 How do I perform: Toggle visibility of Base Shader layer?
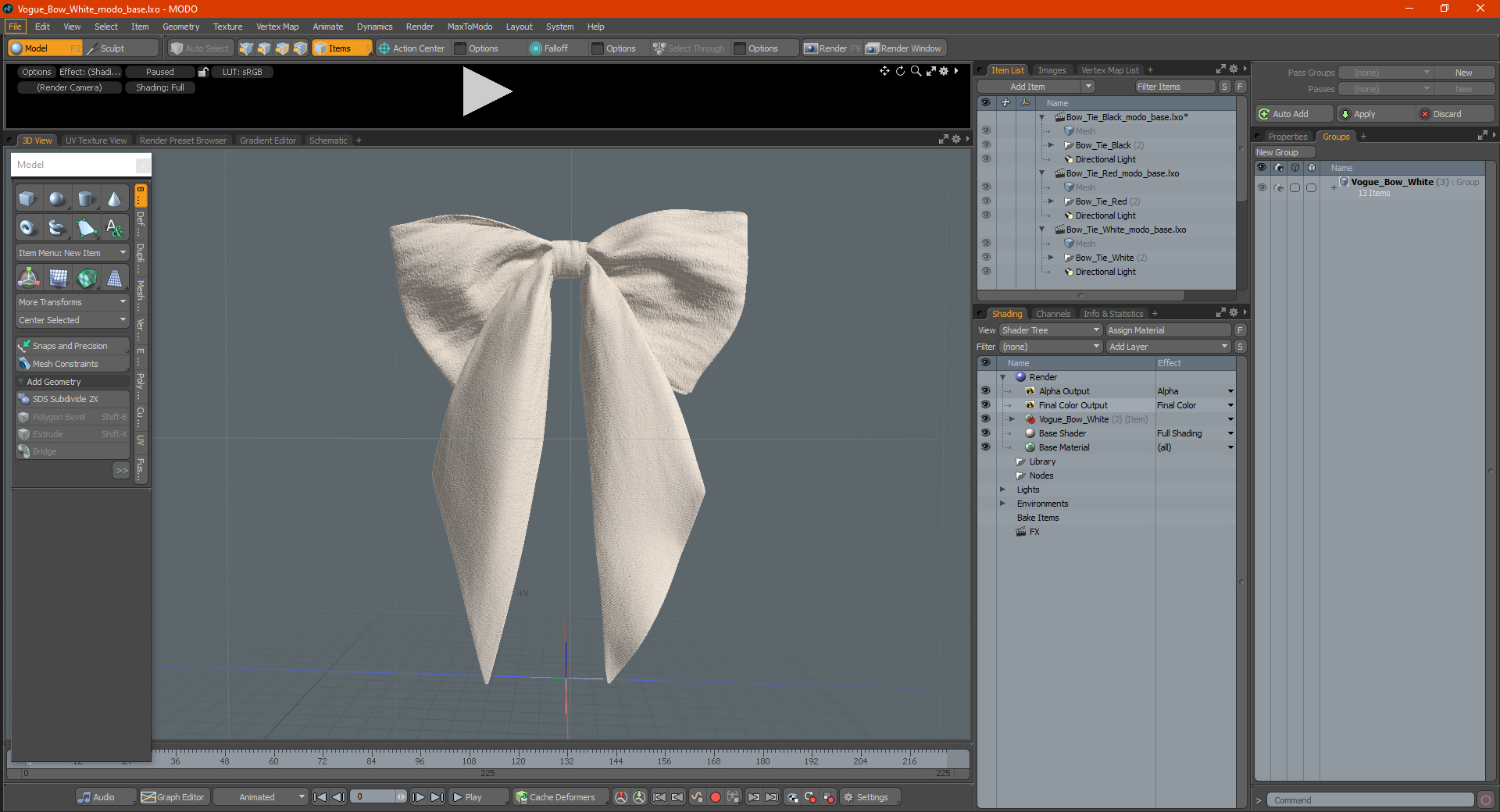985,433
